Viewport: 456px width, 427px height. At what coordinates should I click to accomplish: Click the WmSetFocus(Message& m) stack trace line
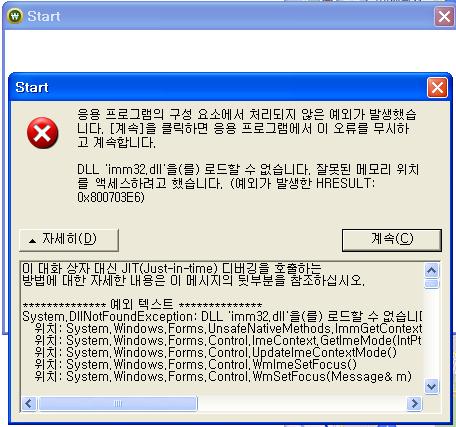(x=223, y=376)
